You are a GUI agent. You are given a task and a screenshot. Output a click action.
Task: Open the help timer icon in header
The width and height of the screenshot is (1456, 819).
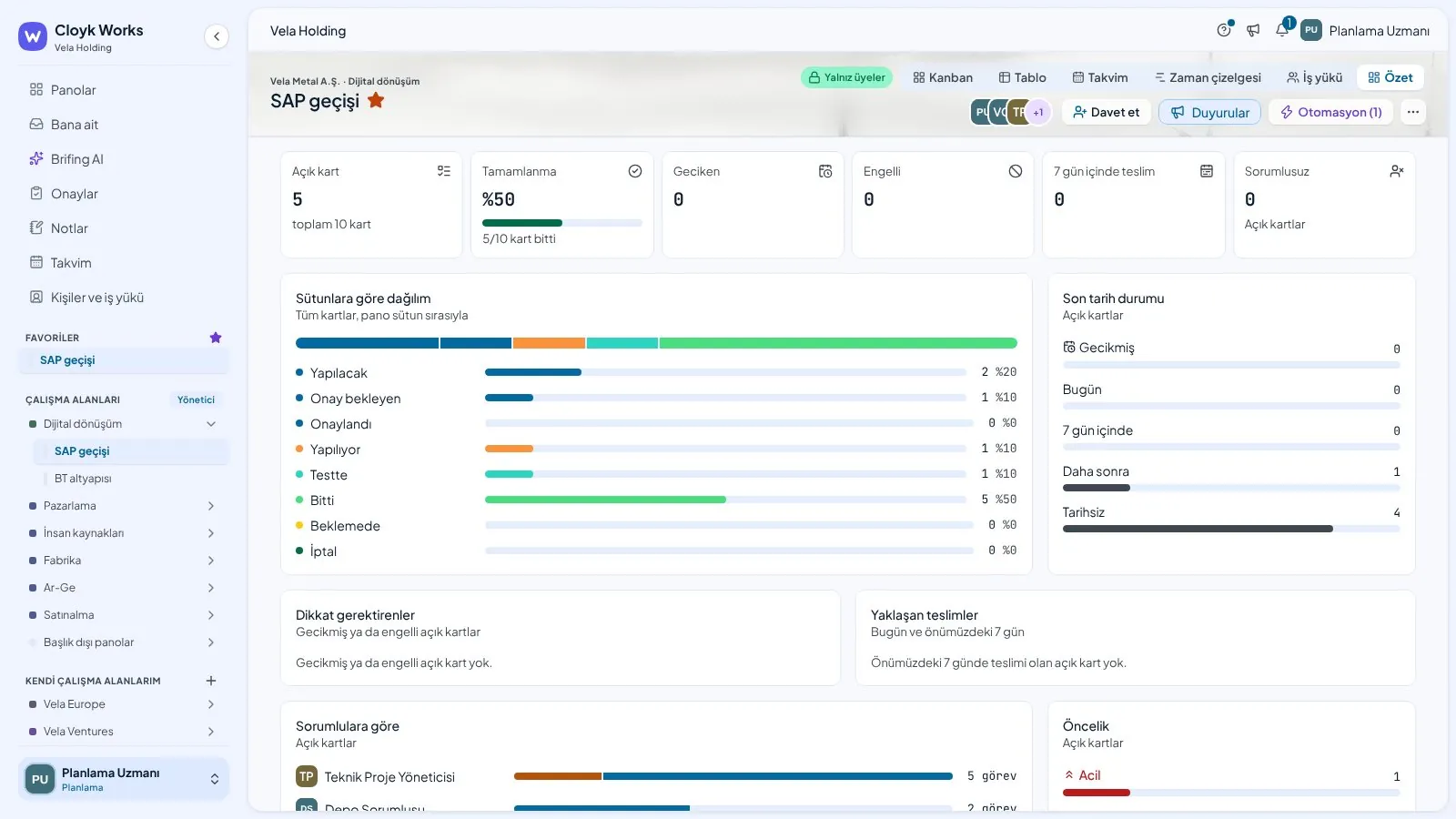(x=1224, y=30)
